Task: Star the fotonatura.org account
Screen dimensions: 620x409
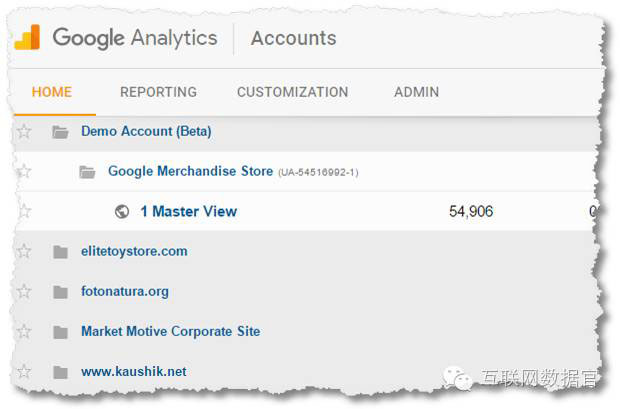Action: [25, 291]
